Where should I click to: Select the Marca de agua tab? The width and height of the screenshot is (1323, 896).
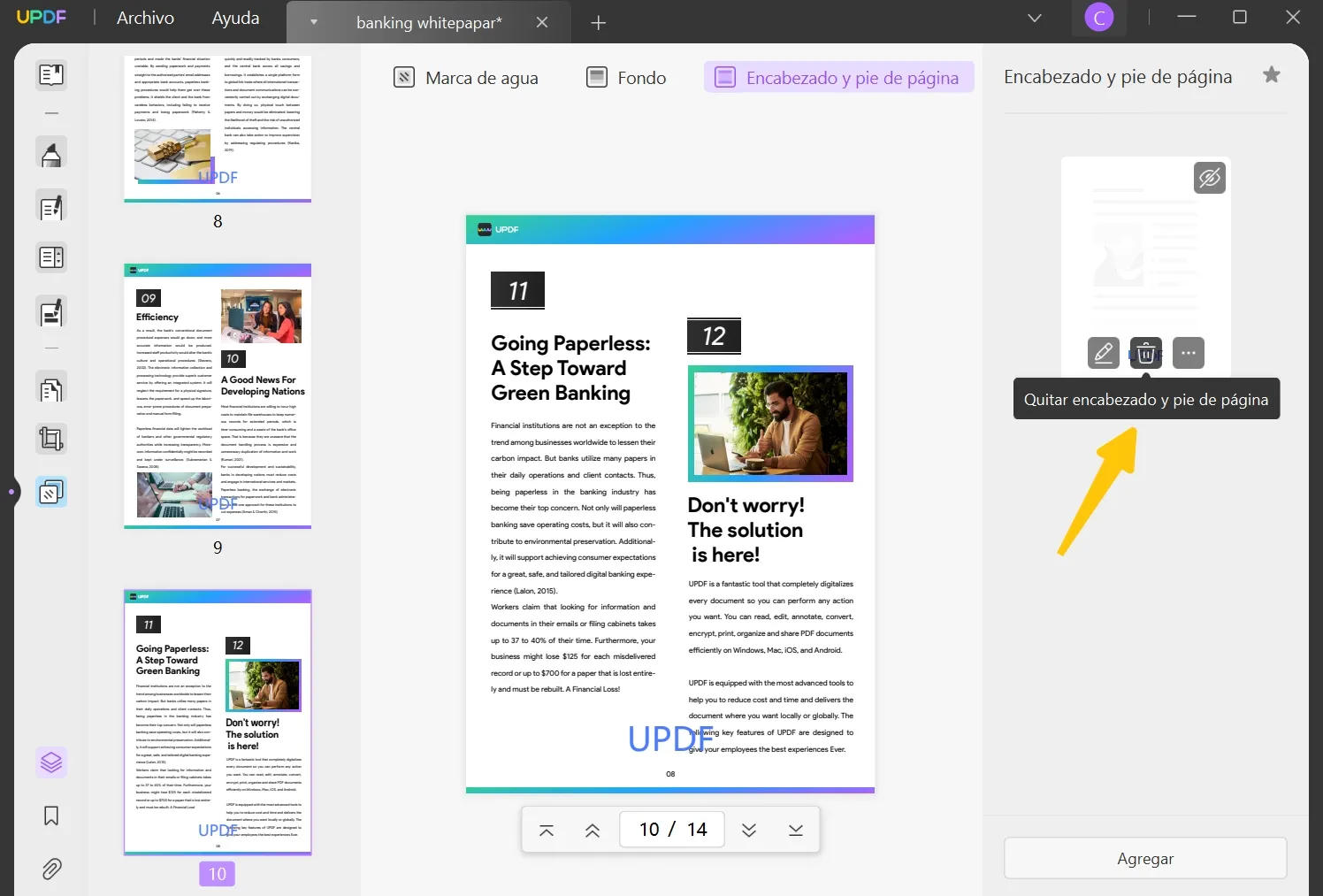(466, 78)
